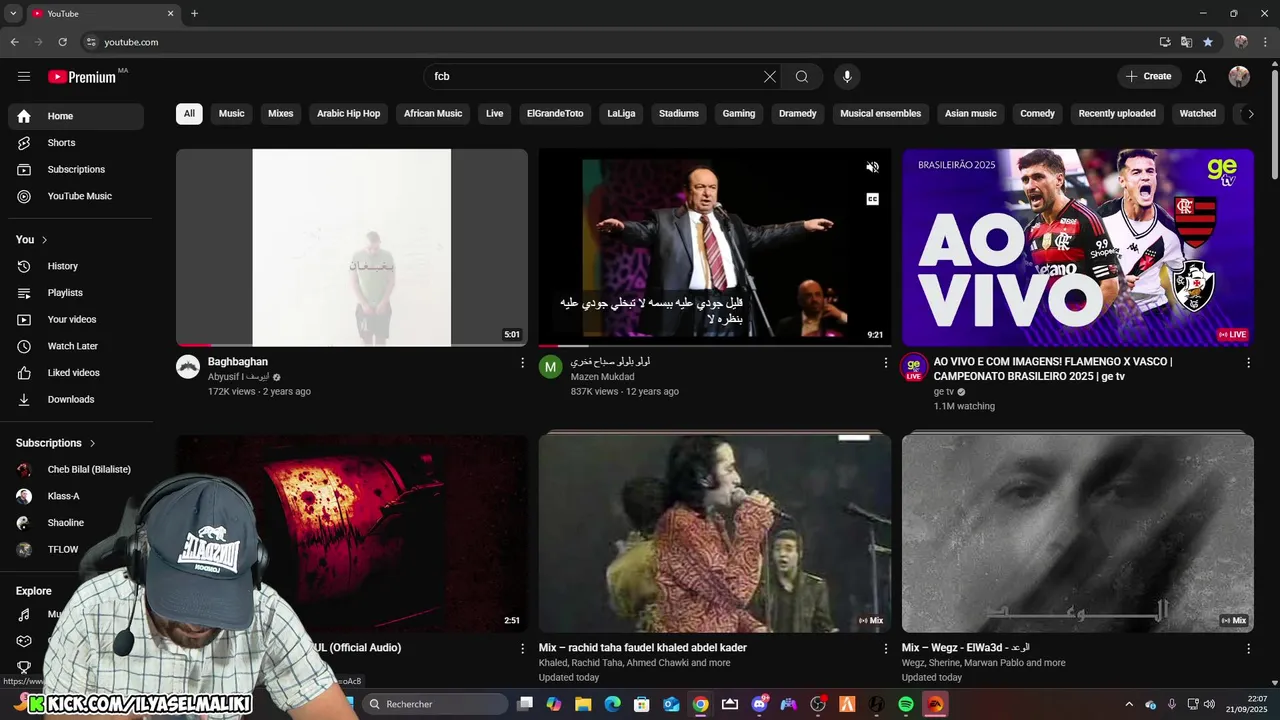The image size is (1280, 720).
Task: Click the YouTube Premium logo
Action: (x=82, y=77)
